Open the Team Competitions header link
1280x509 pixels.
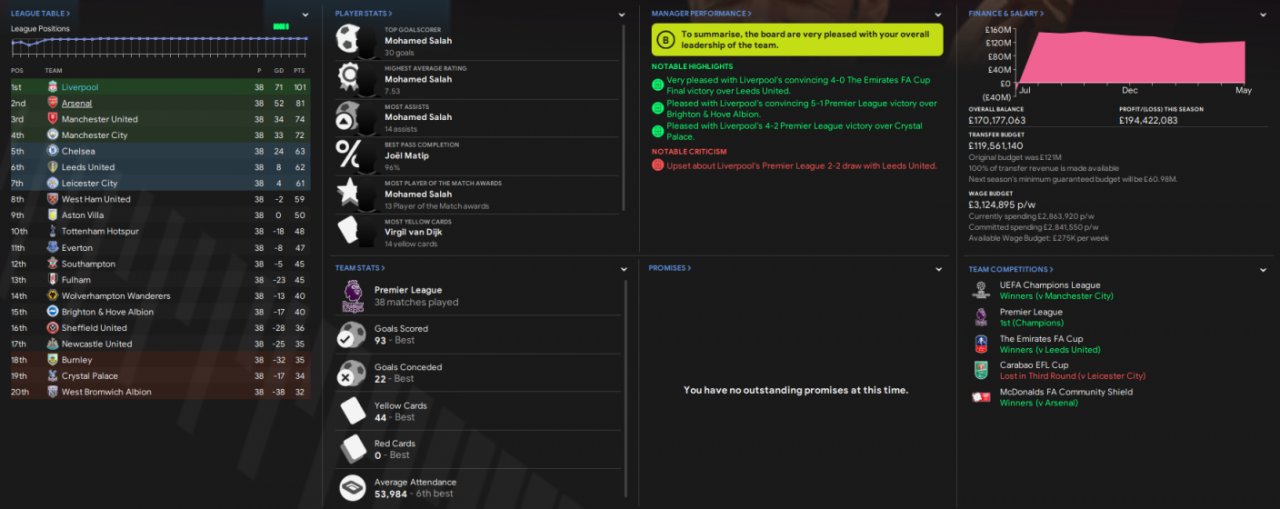[1010, 269]
